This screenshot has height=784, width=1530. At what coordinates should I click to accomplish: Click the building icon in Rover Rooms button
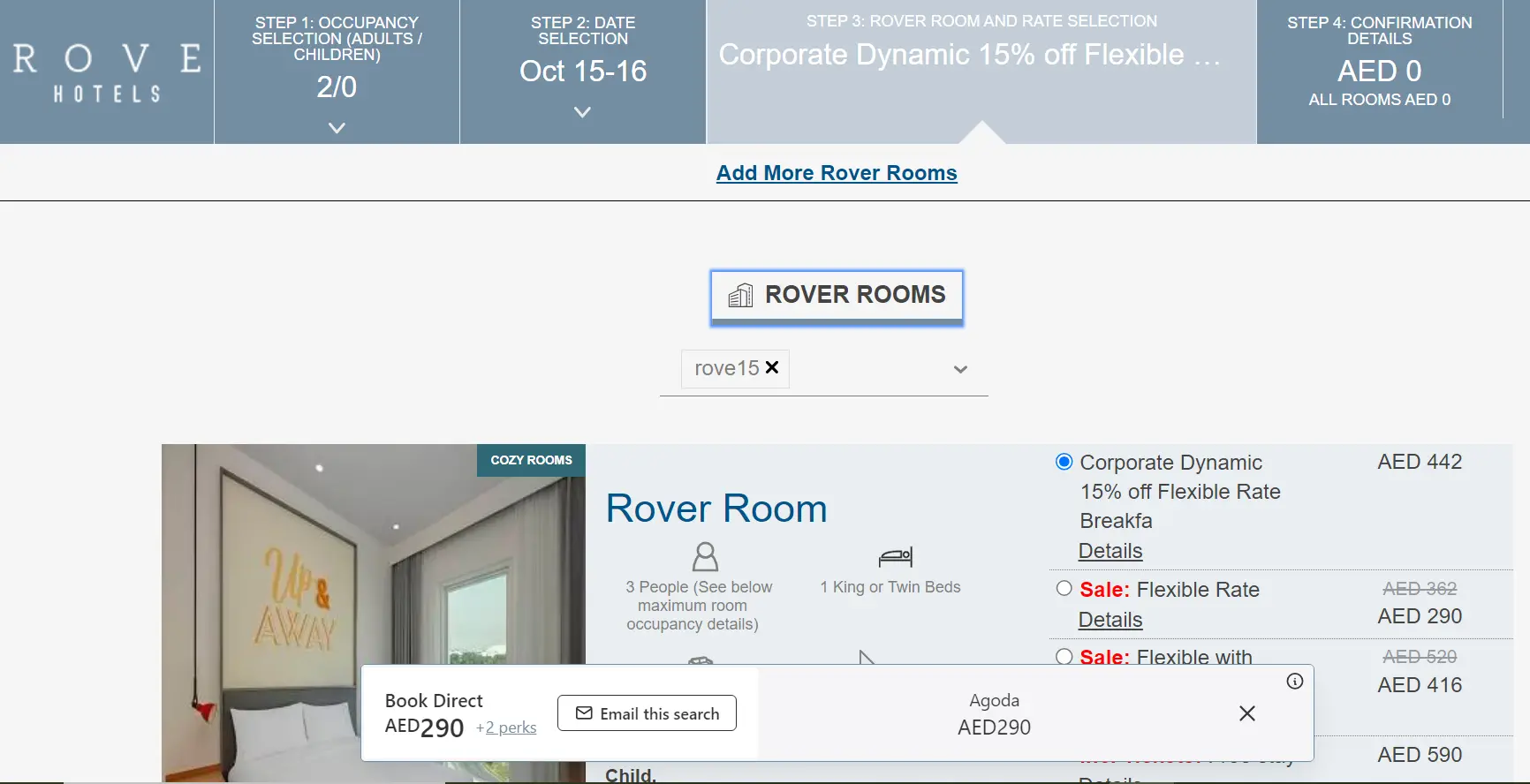(740, 295)
